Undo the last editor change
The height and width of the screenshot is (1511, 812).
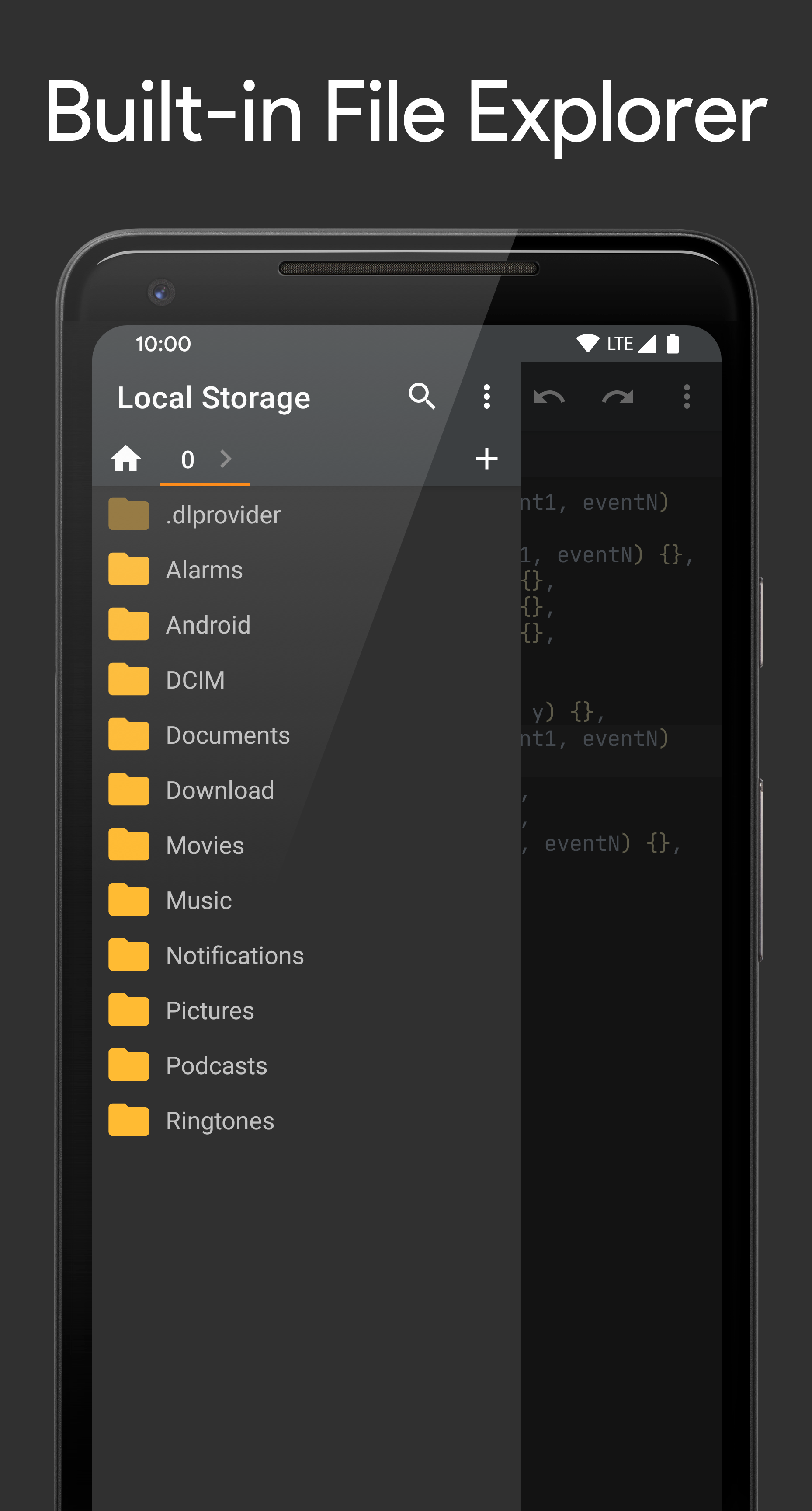click(x=548, y=397)
